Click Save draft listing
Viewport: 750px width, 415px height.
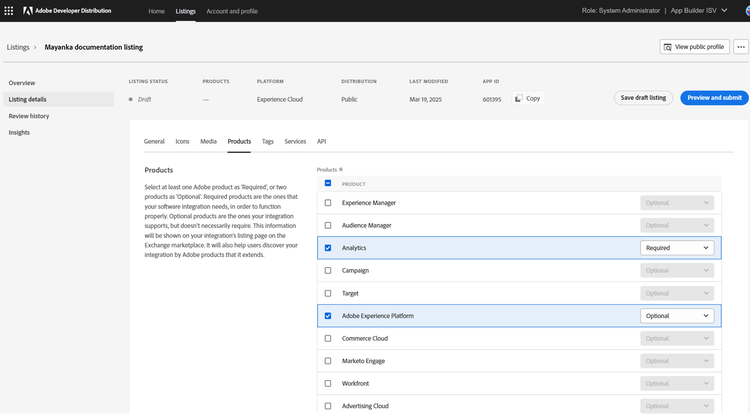pos(643,98)
